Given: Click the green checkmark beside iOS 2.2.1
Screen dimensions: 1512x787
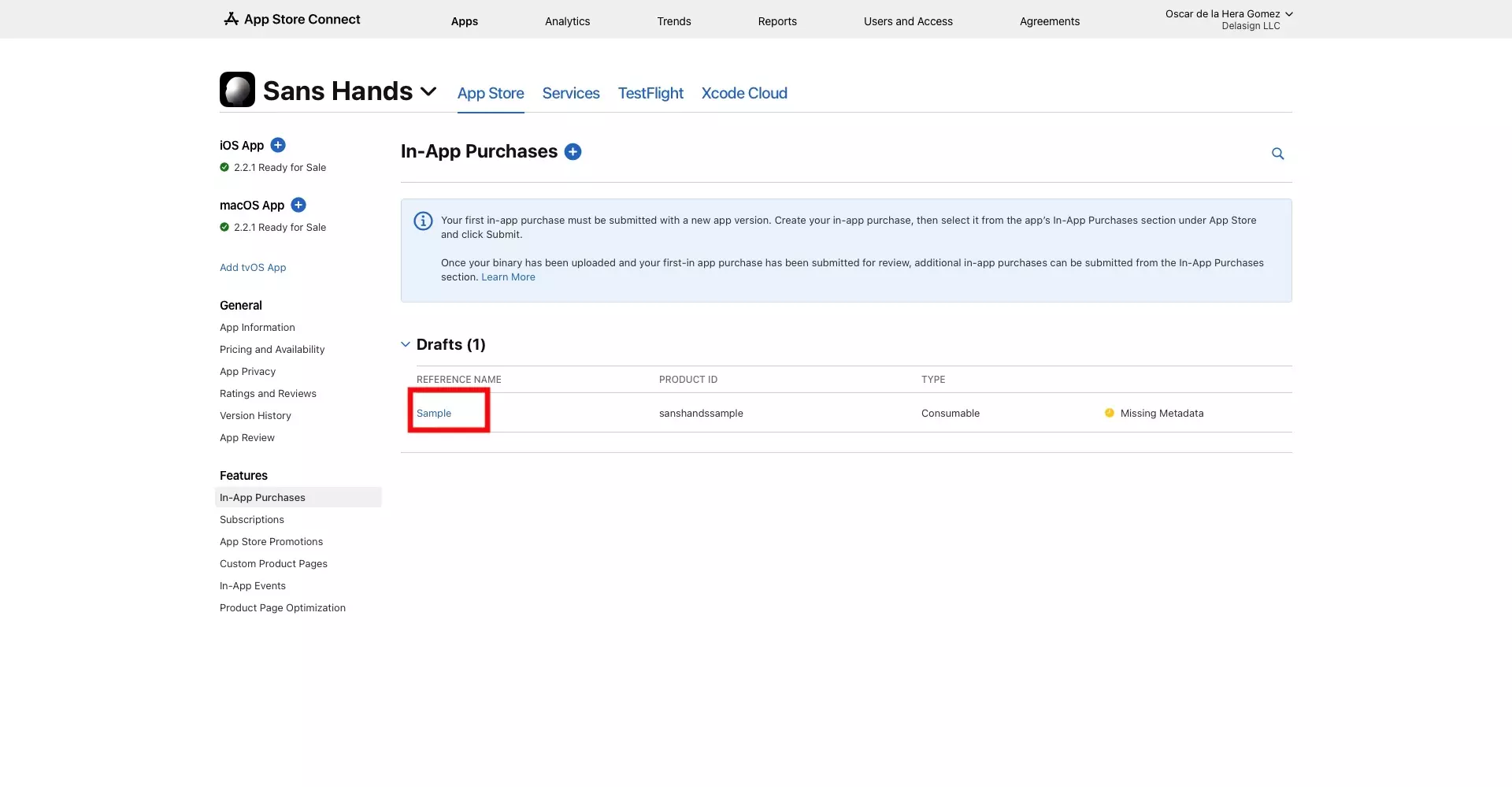Looking at the screenshot, I should tap(224, 167).
